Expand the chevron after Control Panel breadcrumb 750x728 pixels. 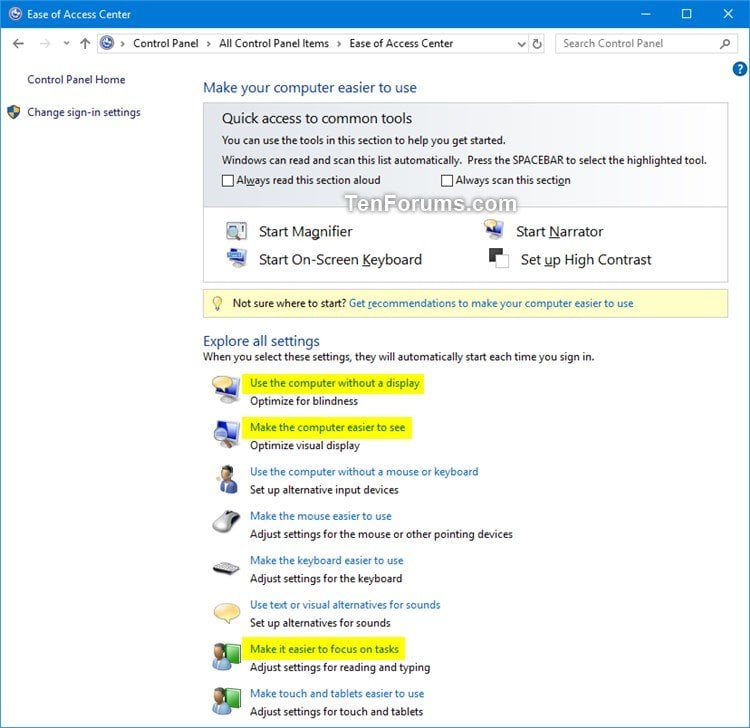209,44
